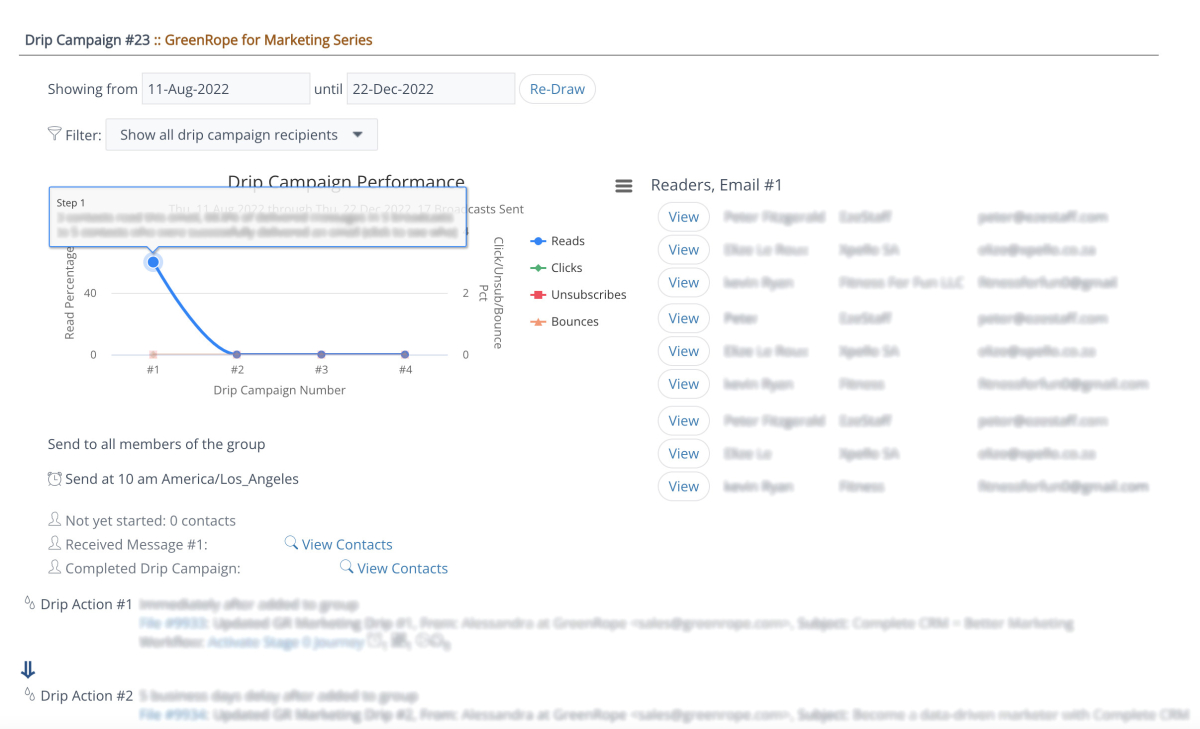Click the #2 data point on chart
This screenshot has height=729, width=1200.
point(237,354)
